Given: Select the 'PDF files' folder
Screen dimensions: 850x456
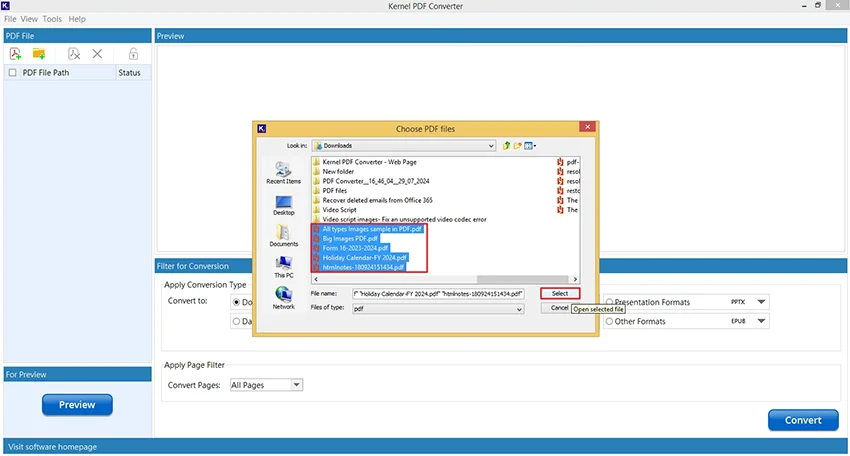Looking at the screenshot, I should (x=334, y=191).
